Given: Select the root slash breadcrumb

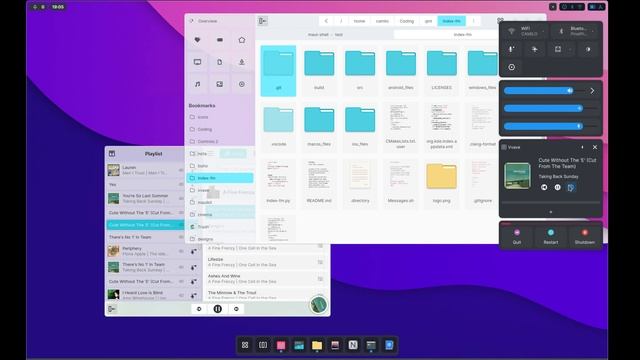Looking at the screenshot, I should [x=341, y=21].
